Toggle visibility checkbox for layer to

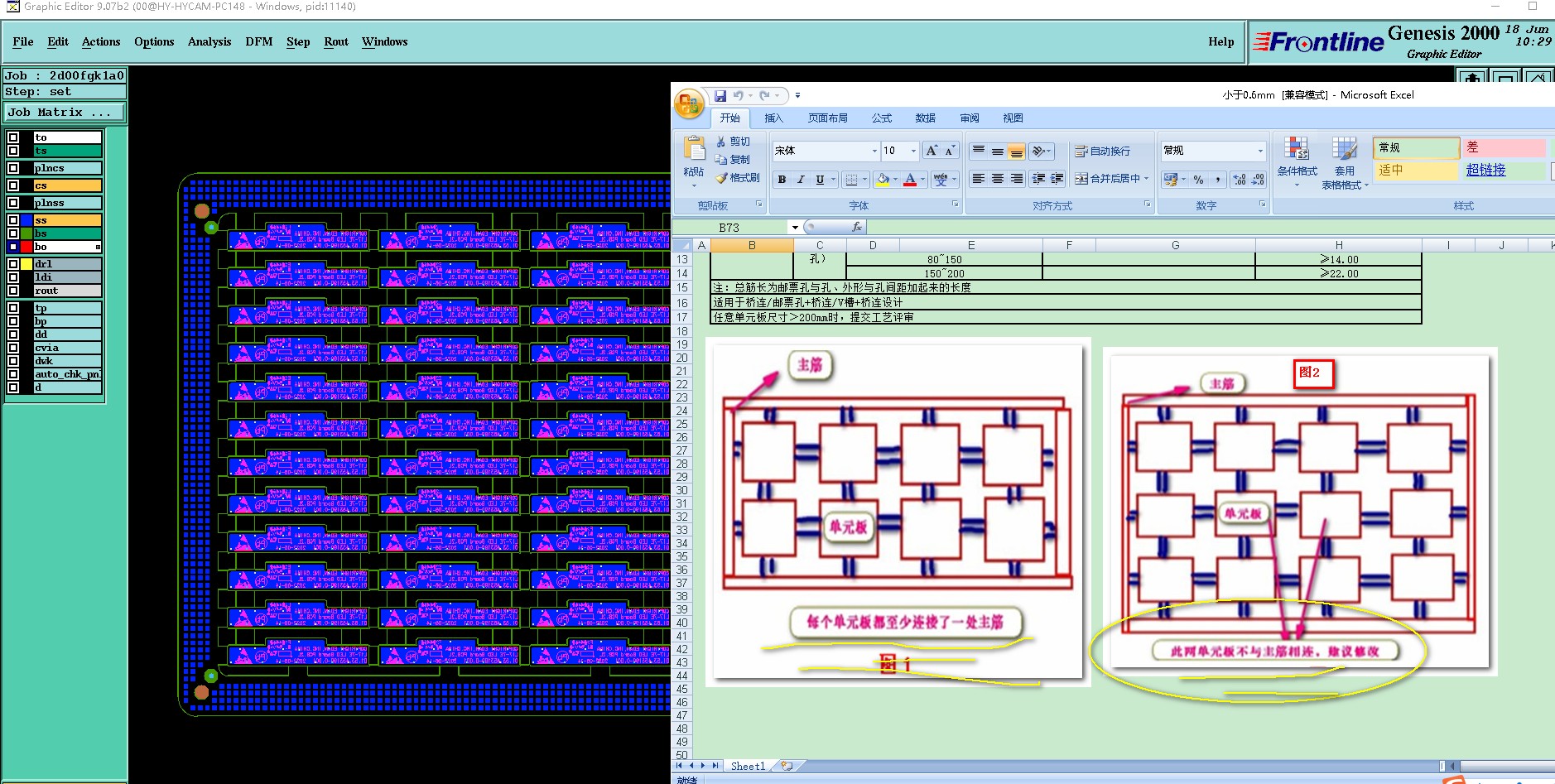(13, 137)
